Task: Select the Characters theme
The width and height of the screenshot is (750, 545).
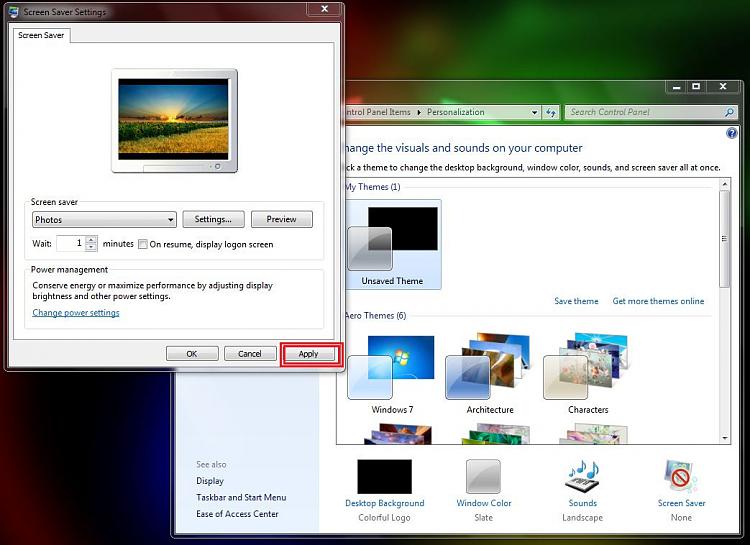Action: pos(588,375)
